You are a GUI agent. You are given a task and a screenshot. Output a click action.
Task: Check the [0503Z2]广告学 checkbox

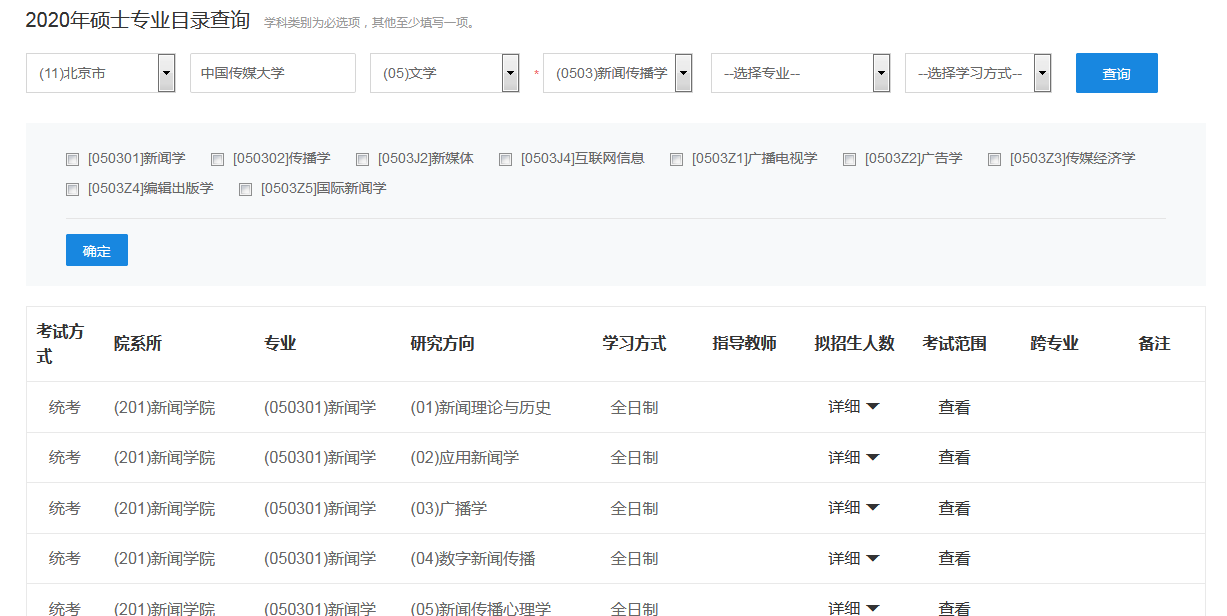[x=849, y=159]
